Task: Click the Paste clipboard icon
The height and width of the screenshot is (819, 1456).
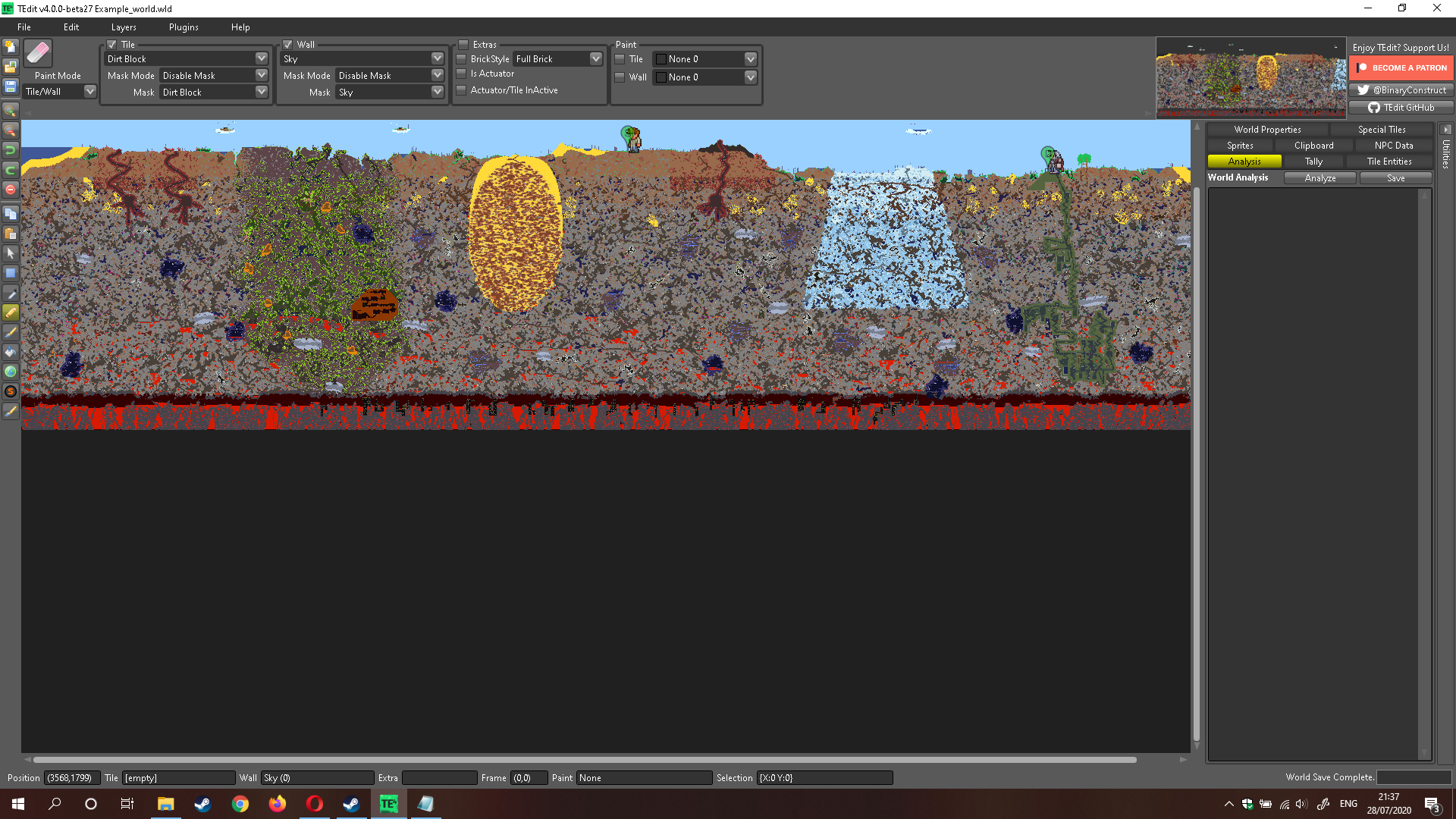Action: click(x=11, y=234)
